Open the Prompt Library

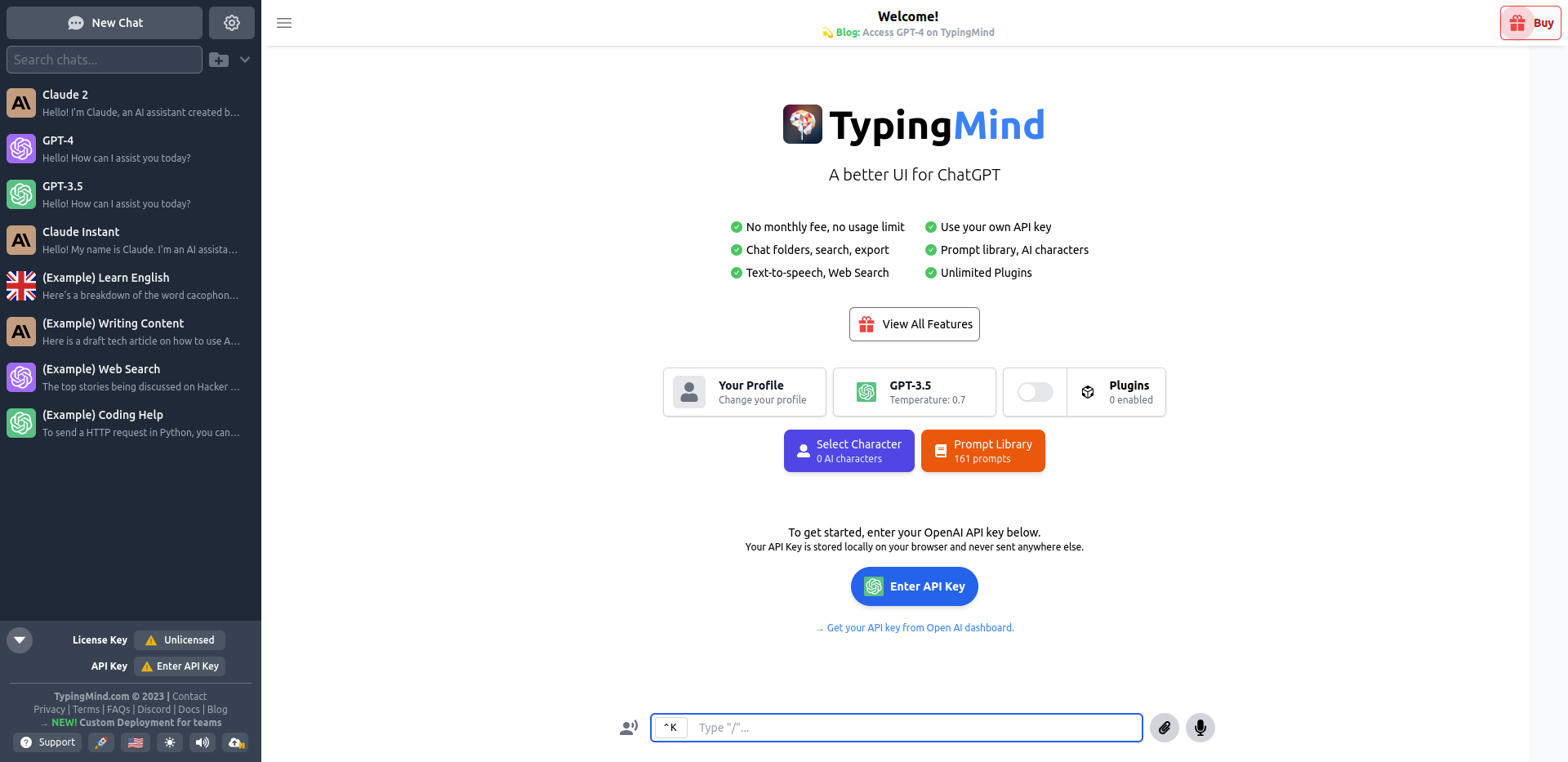click(x=982, y=450)
